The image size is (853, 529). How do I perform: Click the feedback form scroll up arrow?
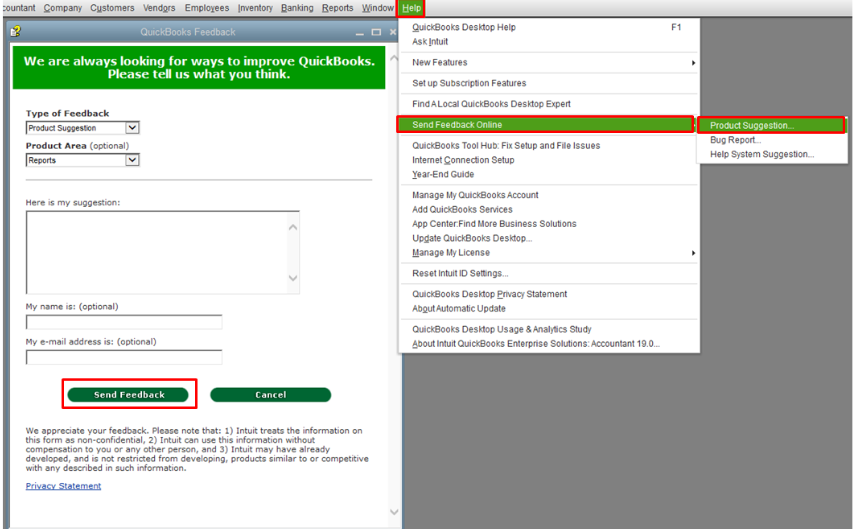[394, 58]
